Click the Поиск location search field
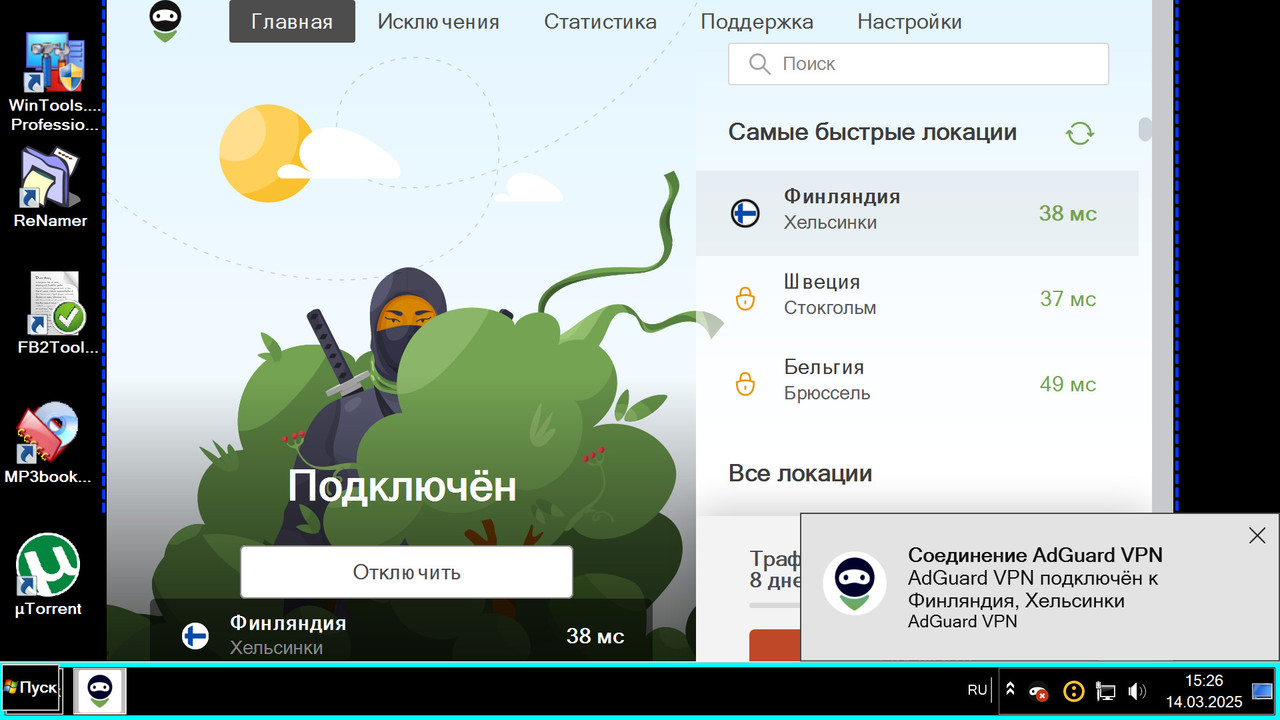The width and height of the screenshot is (1280, 720). point(918,64)
